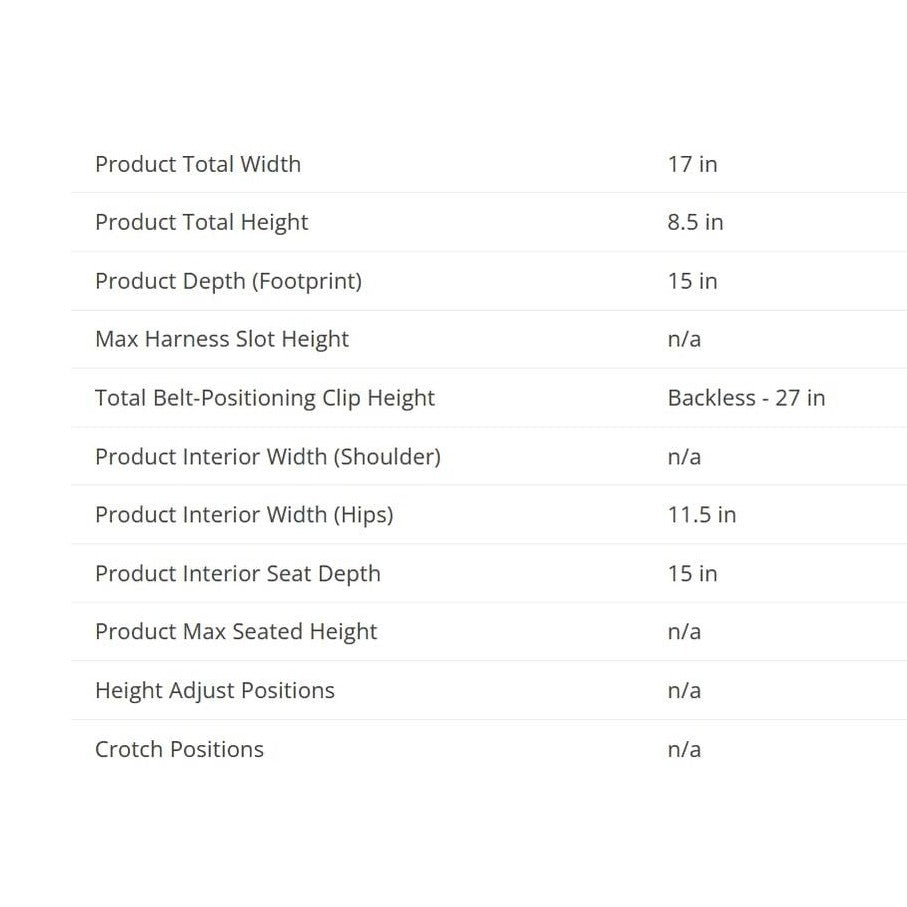
Task: Select the Crotch Positions label
Action: 179,750
